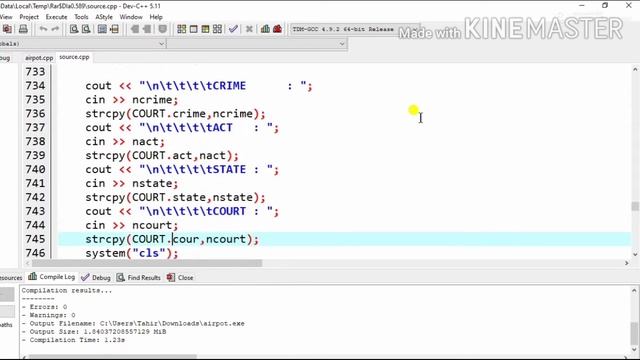Click the Compile & Run toolbar icon
Image resolution: width=640 pixels, height=360 pixels.
pos(205,29)
